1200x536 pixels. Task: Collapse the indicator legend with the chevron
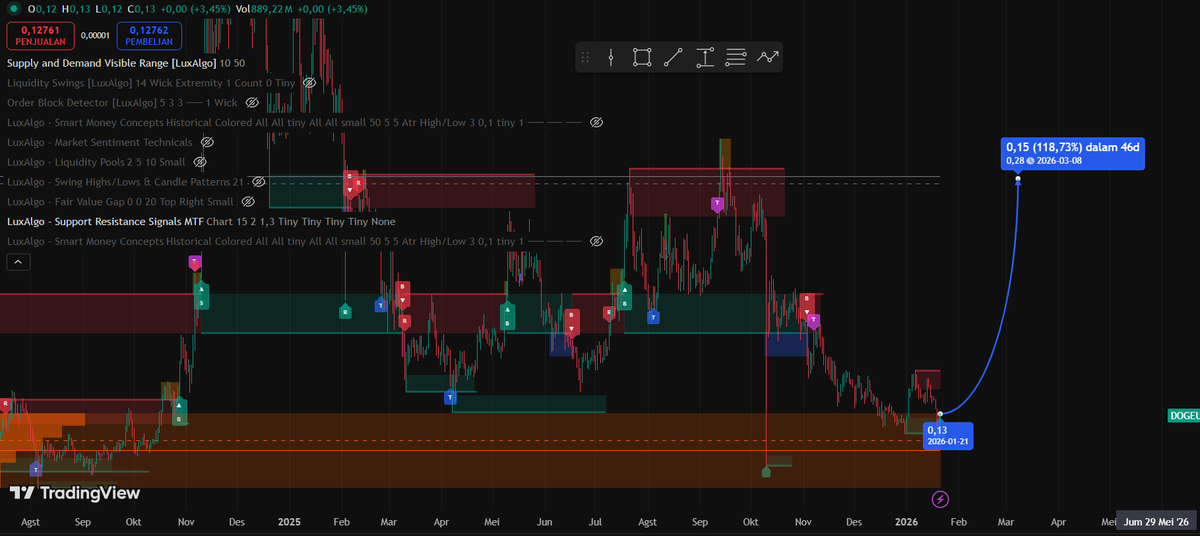pyautogui.click(x=18, y=262)
